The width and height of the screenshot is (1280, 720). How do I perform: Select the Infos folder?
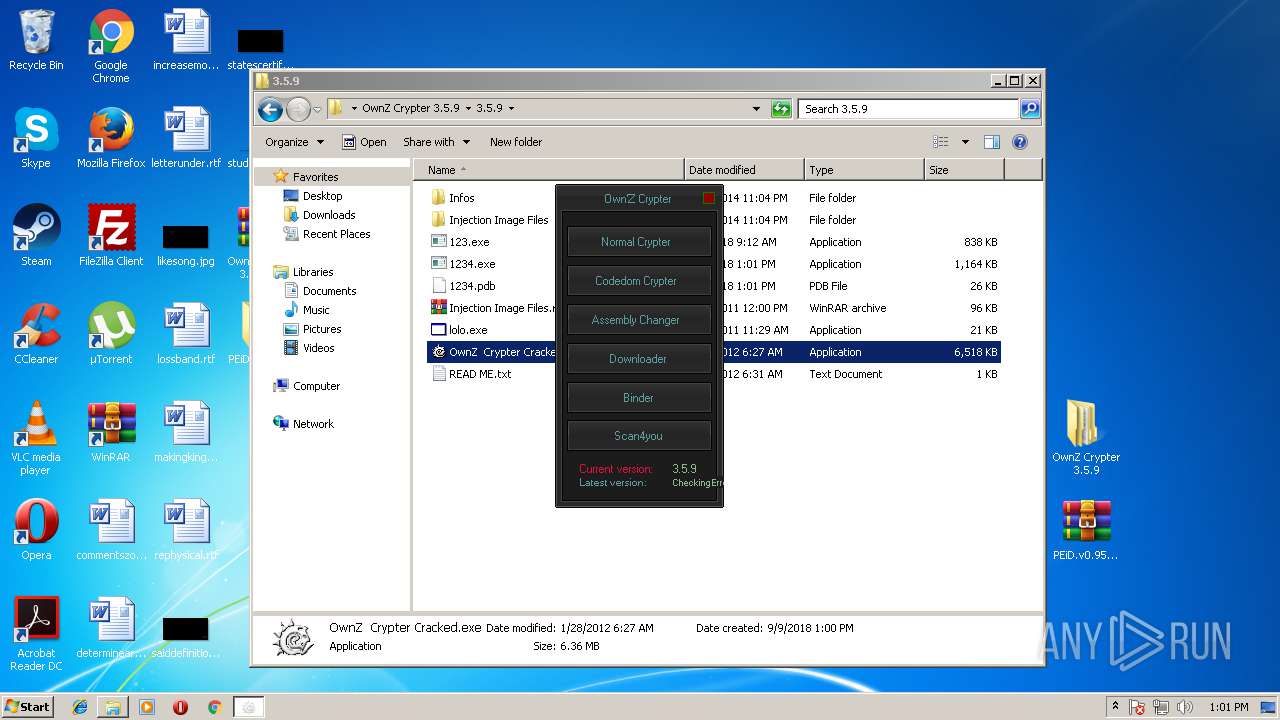[461, 198]
